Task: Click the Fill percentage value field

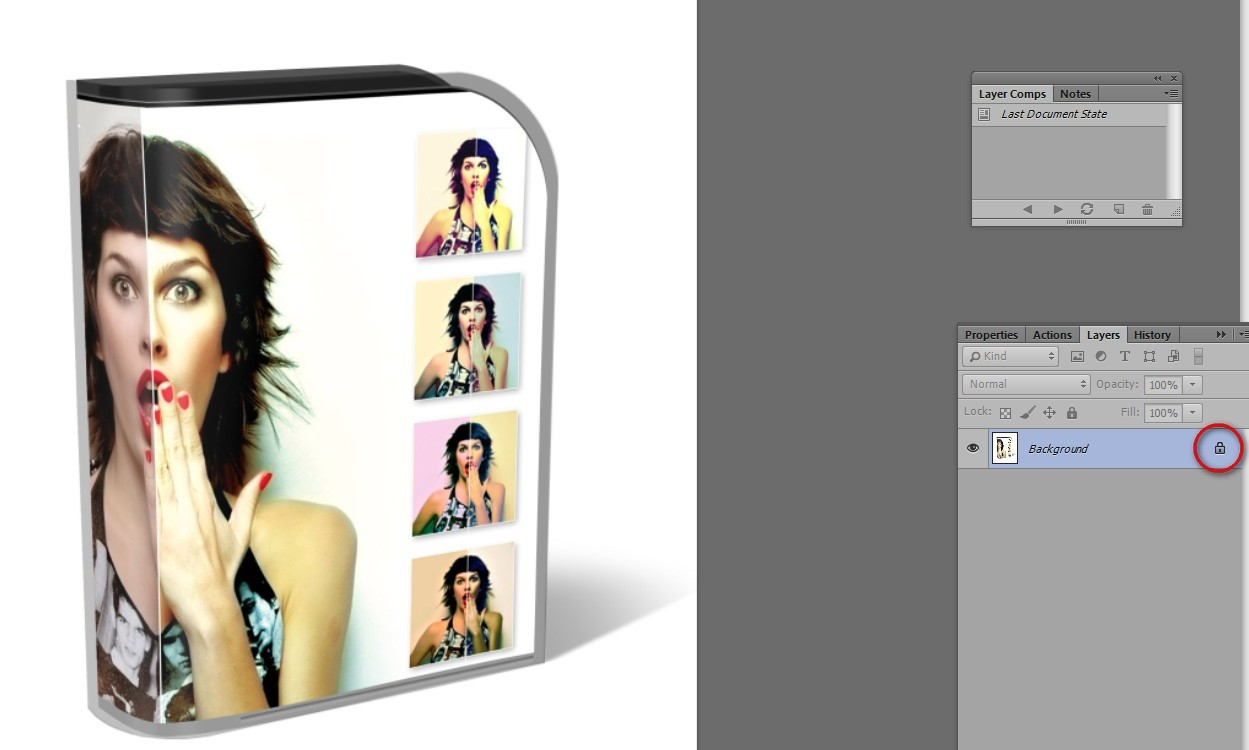Action: coord(1164,412)
